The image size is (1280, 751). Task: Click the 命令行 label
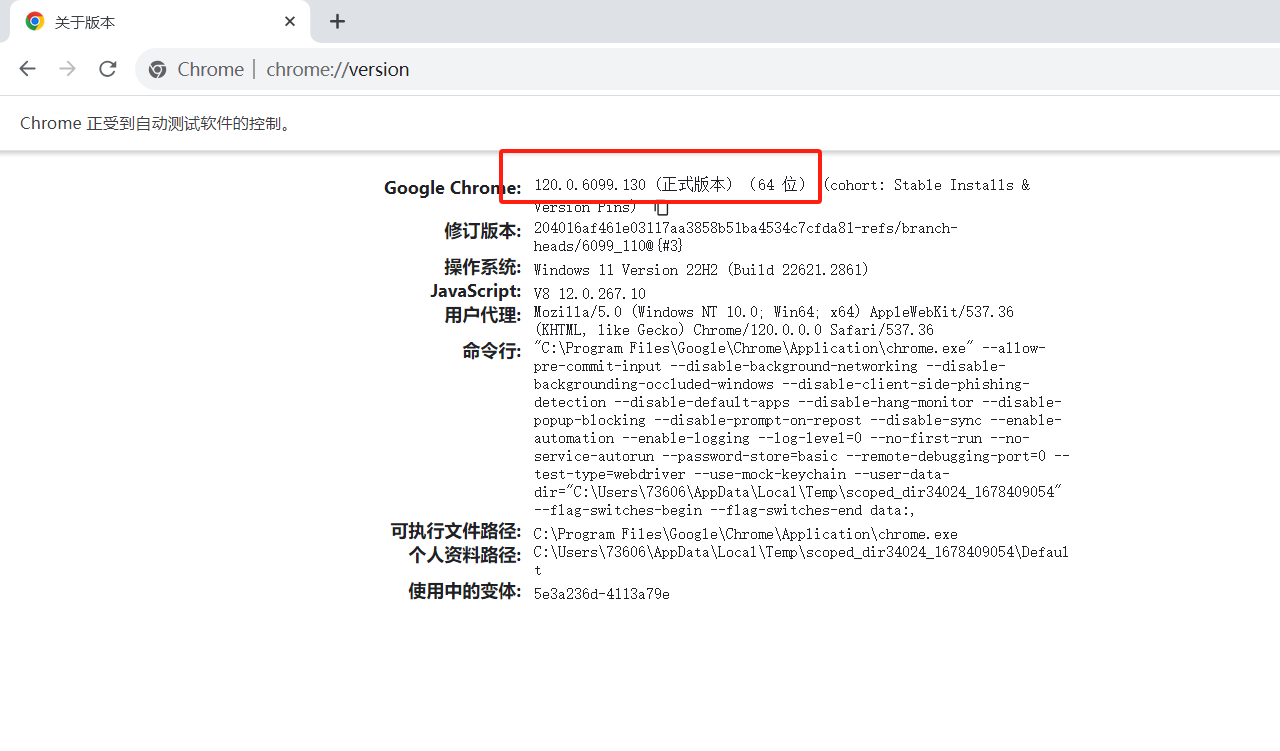(x=491, y=351)
